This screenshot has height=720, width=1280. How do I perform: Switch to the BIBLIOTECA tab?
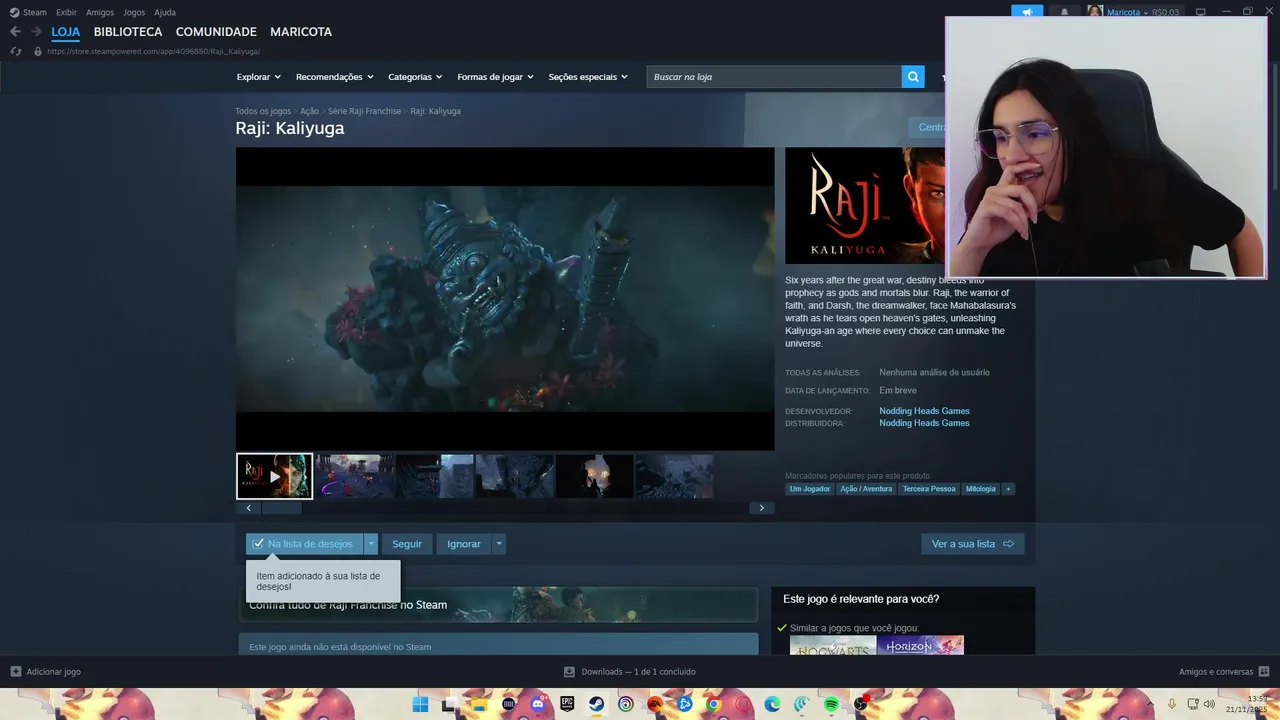click(128, 32)
